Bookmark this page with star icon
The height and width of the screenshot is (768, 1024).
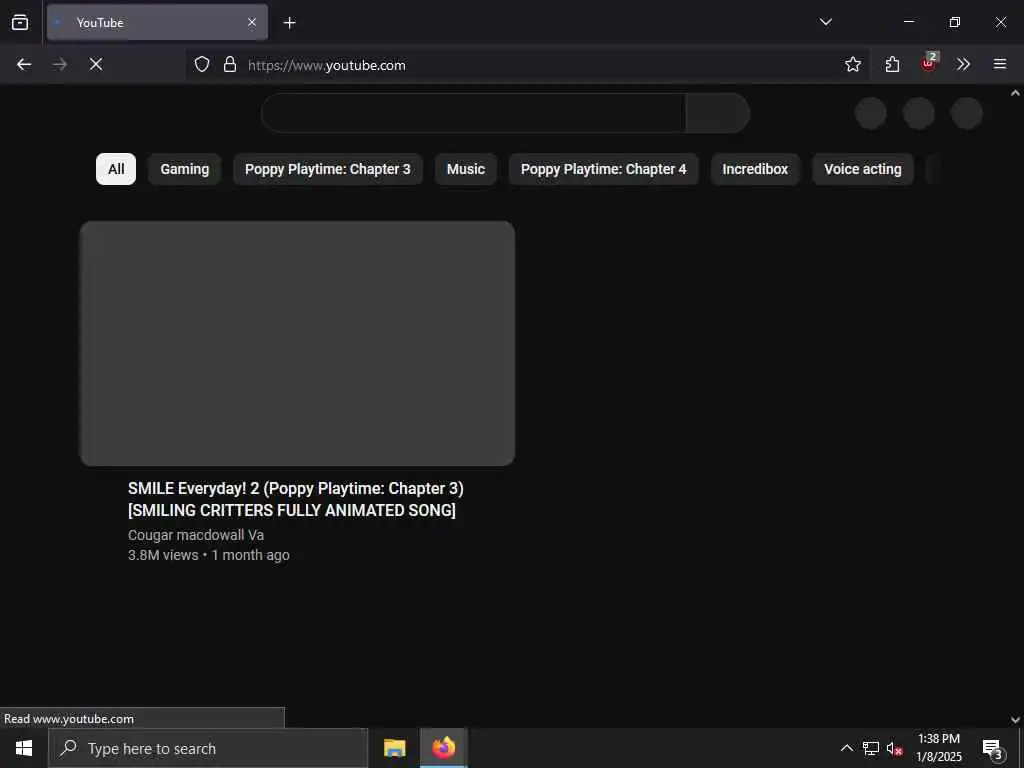(x=853, y=64)
